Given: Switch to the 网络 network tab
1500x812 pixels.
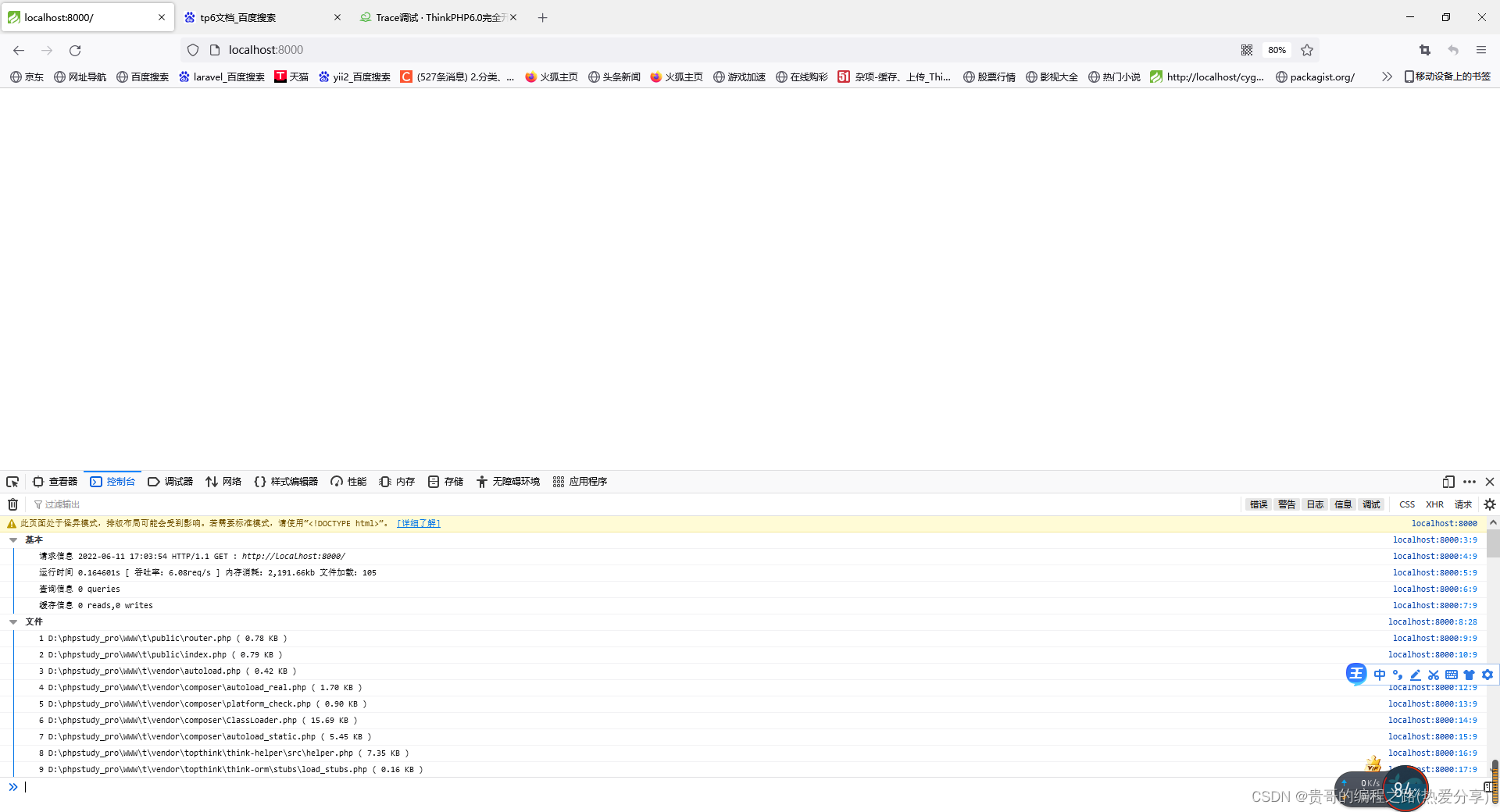Looking at the screenshot, I should click(x=223, y=482).
